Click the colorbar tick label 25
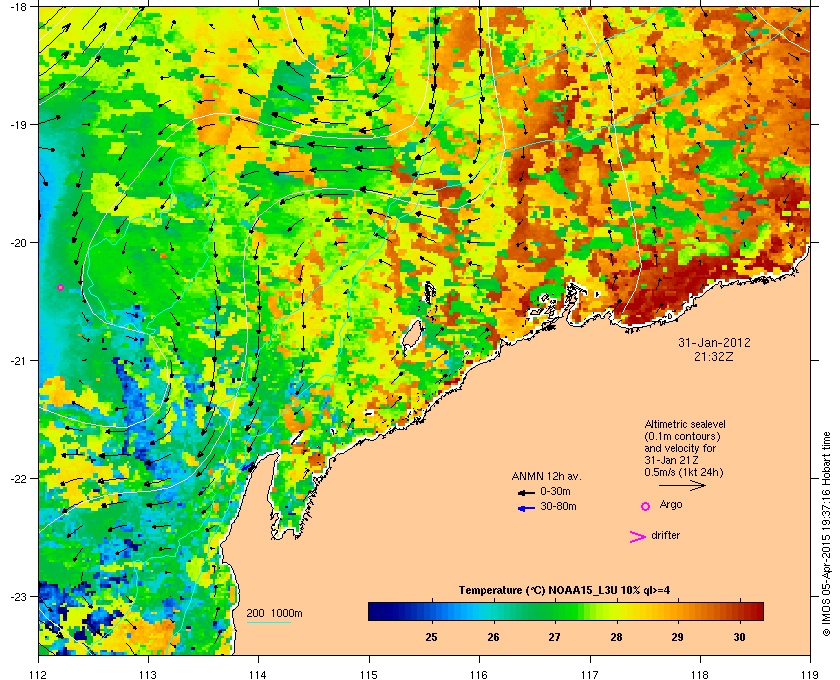Viewport: 840px width, 680px height. 431,637
